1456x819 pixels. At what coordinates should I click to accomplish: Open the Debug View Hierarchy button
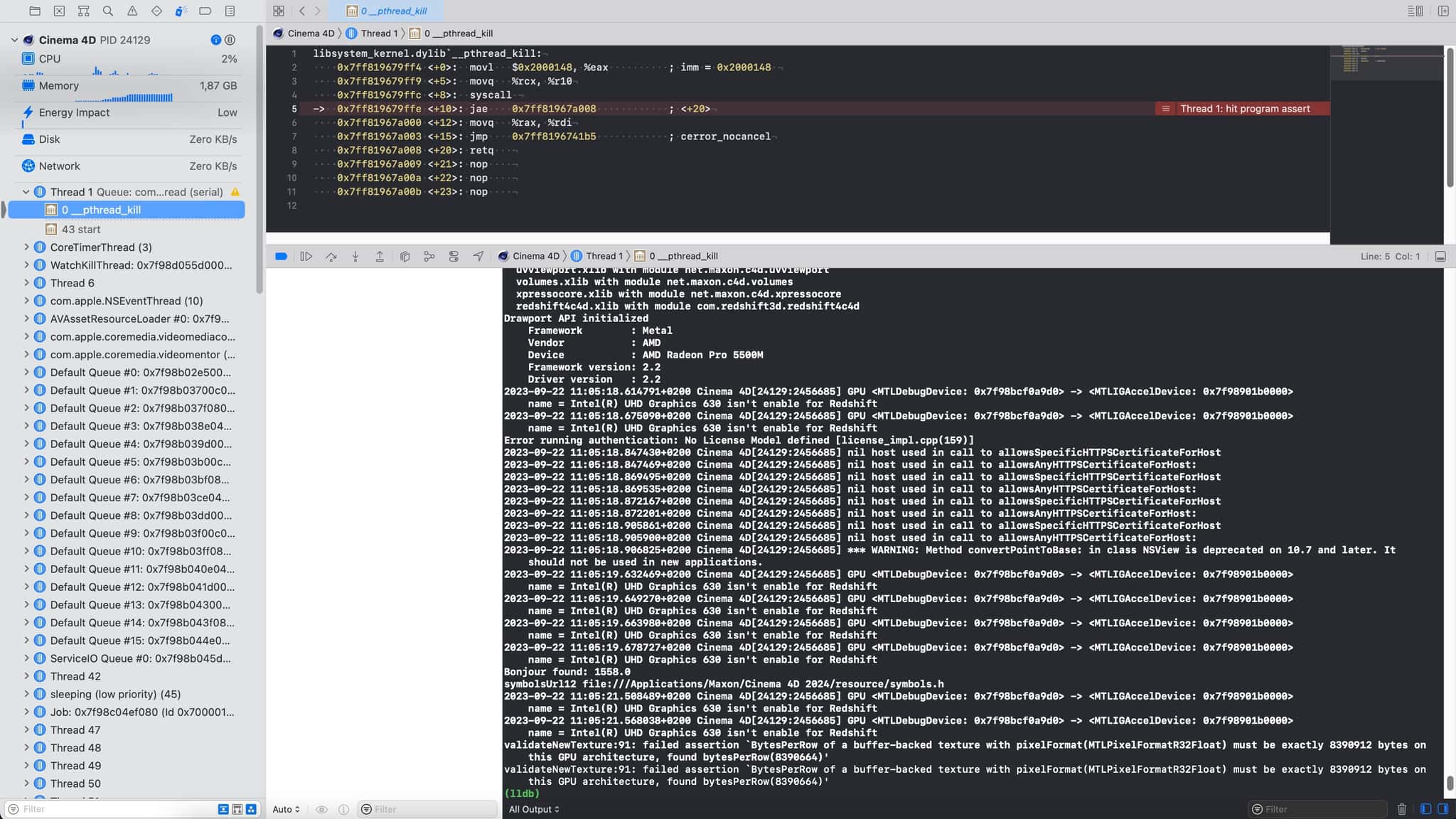405,256
